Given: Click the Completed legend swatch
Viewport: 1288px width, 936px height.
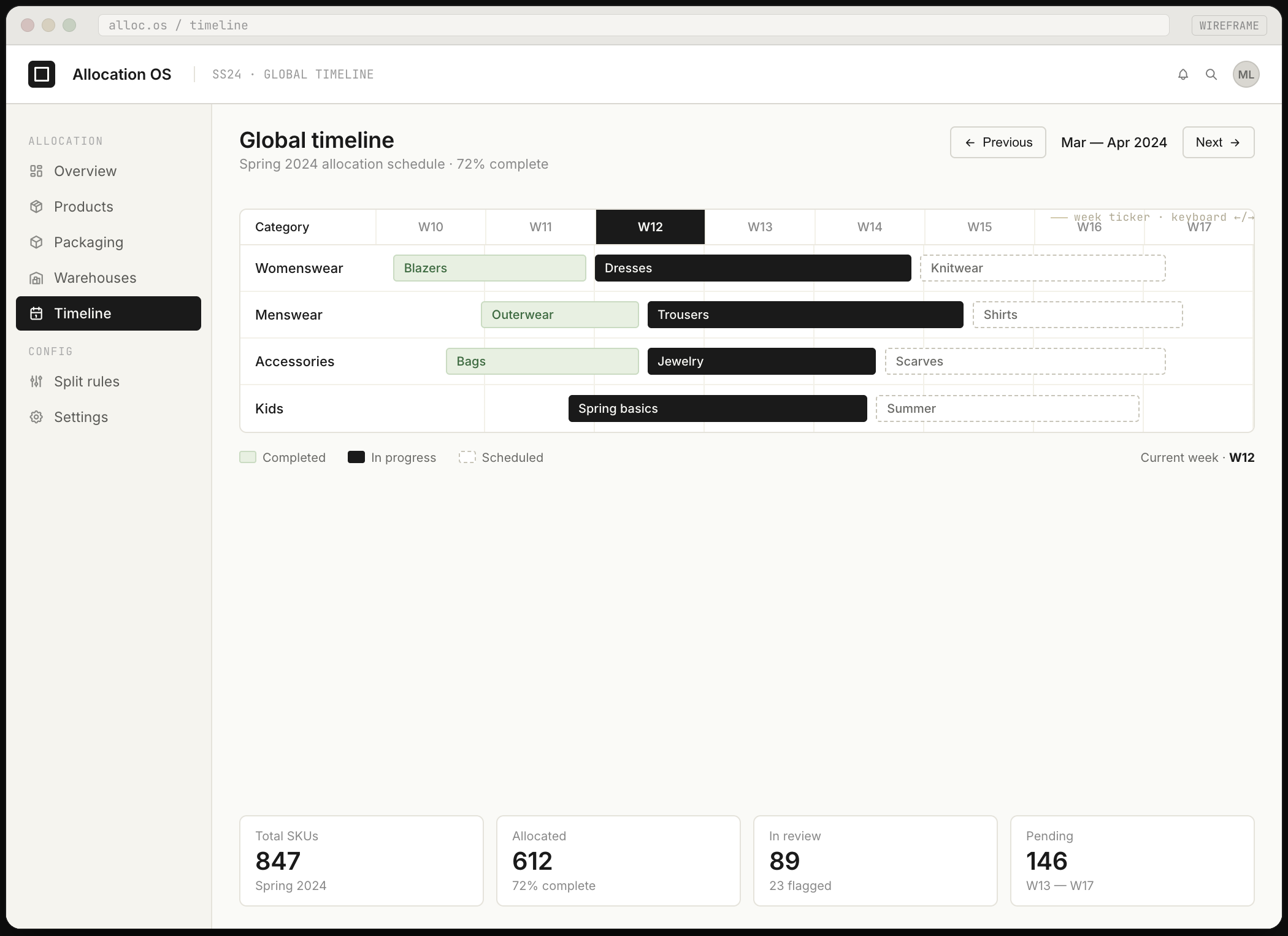Looking at the screenshot, I should (248, 457).
